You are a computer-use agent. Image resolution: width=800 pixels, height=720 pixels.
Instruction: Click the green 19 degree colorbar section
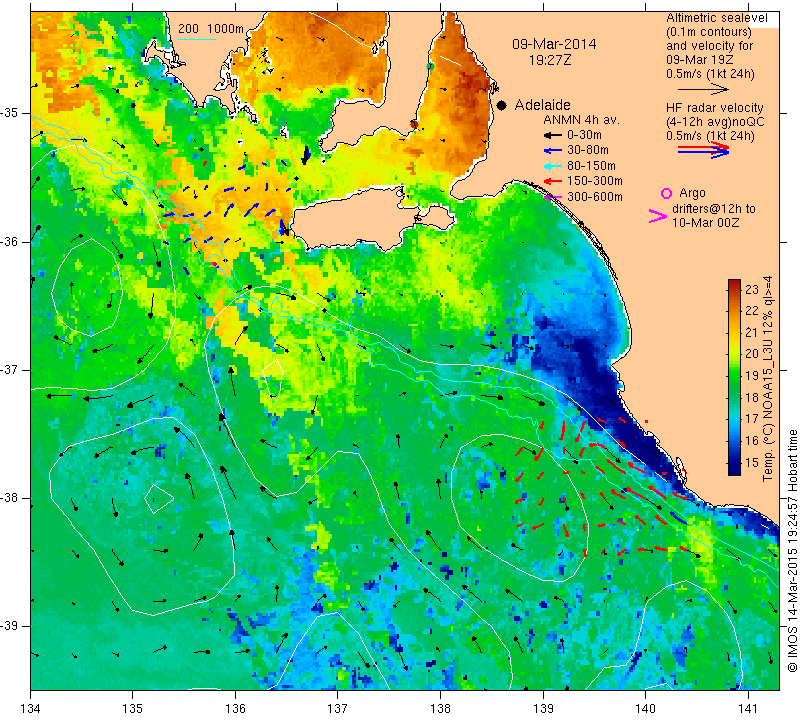pos(734,376)
